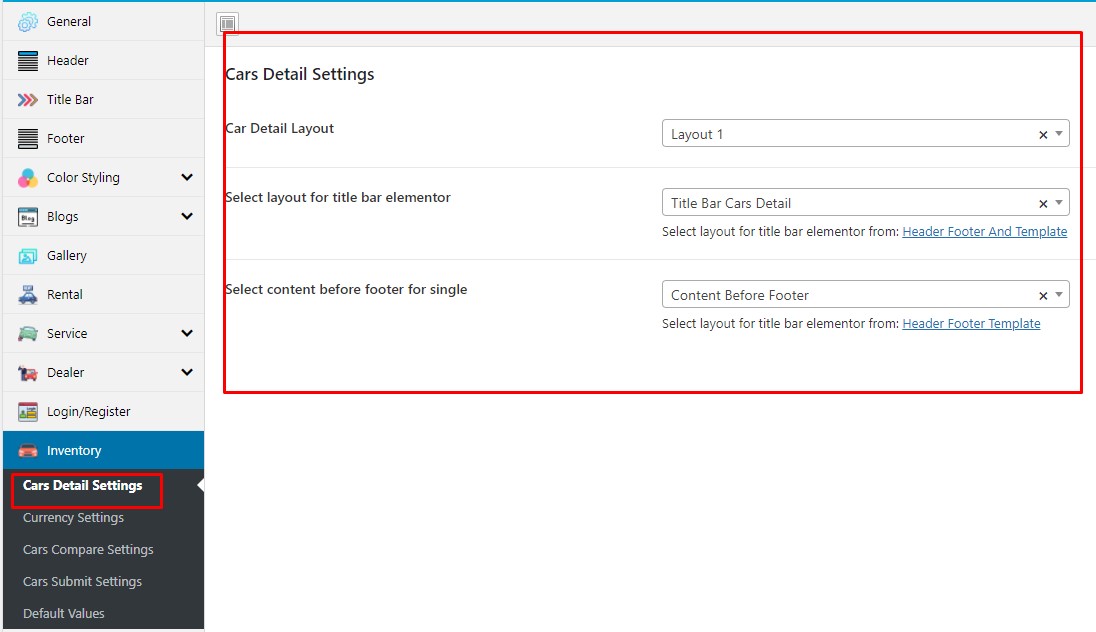Go to Cars Submit Settings
The width and height of the screenshot is (1096, 632).
[82, 582]
